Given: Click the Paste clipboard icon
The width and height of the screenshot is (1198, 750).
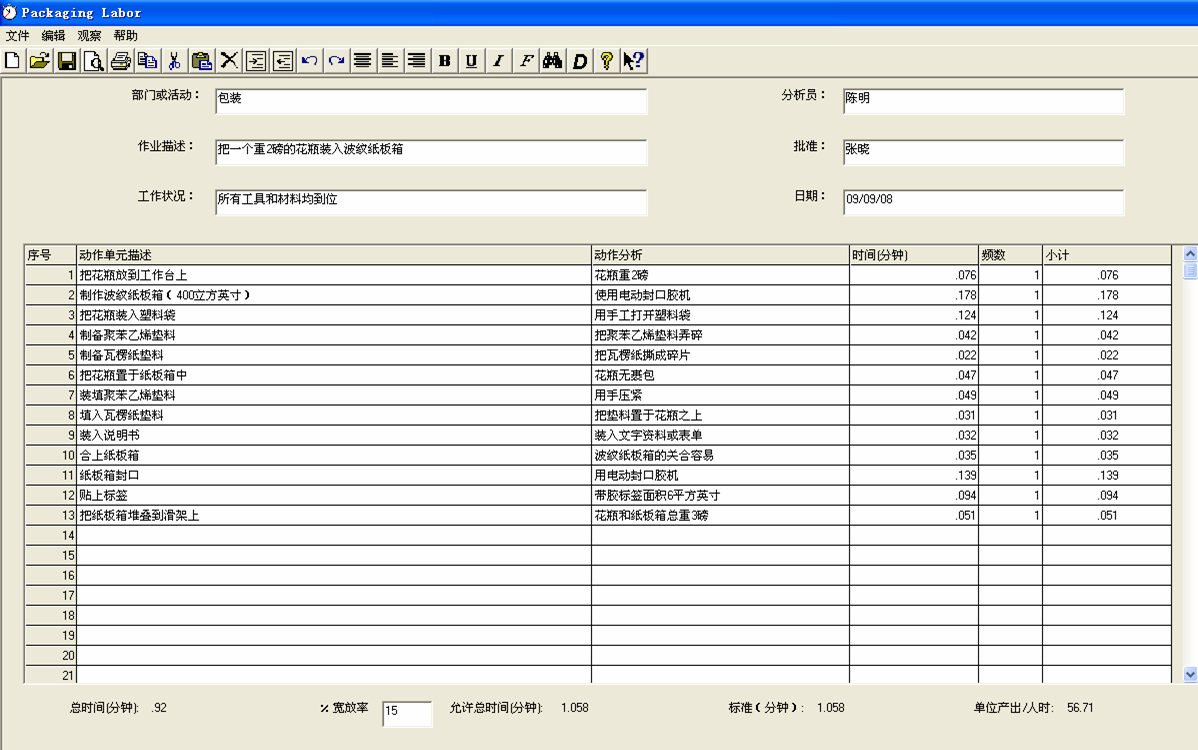Looking at the screenshot, I should (201, 61).
